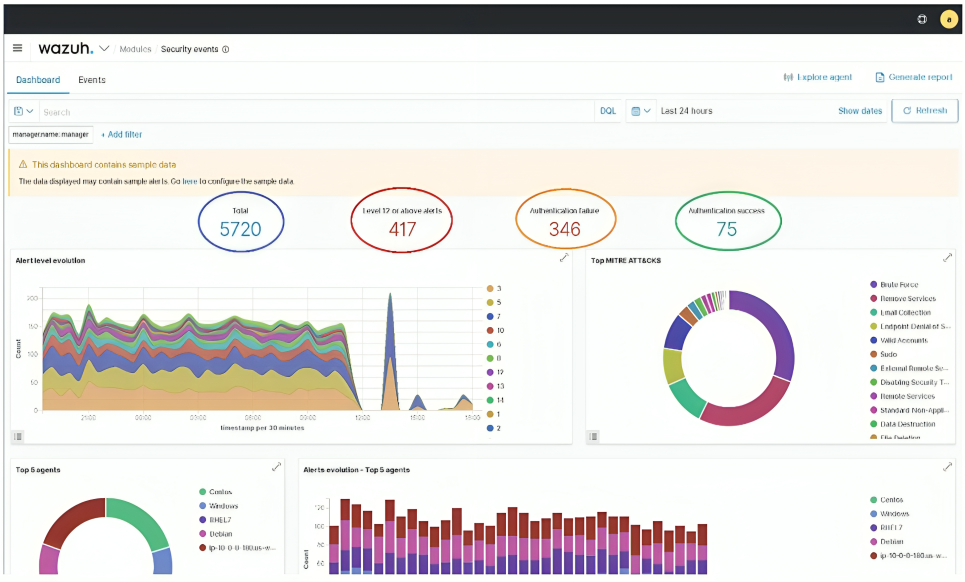Click the Last 24 hours time range
Viewport: 965px width, 582px height.
tap(686, 111)
